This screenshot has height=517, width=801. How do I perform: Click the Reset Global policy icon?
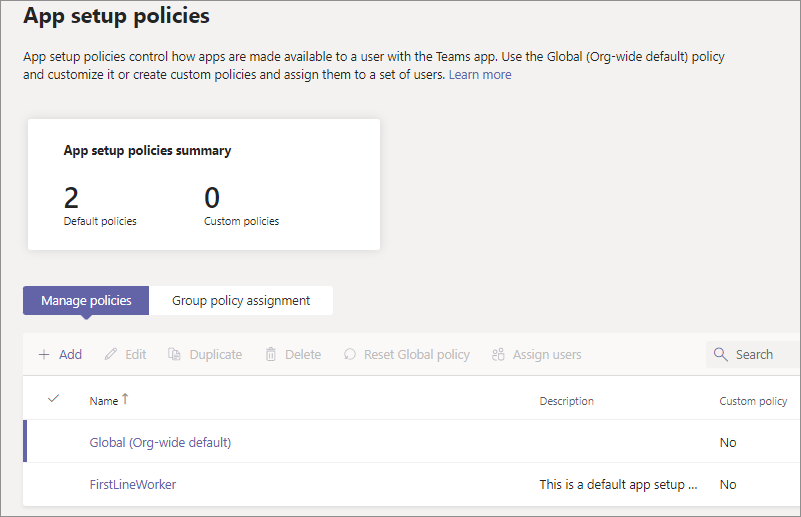point(350,355)
